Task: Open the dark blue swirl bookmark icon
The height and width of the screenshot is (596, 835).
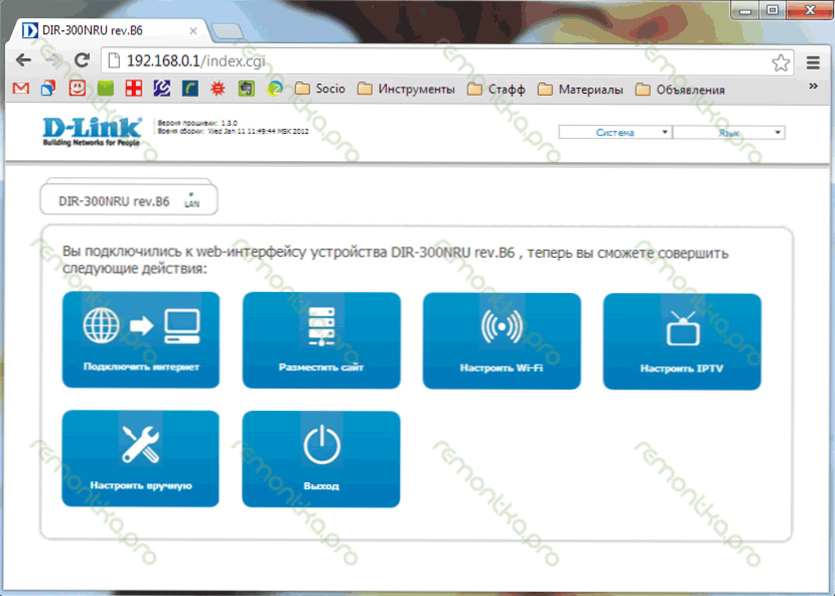Action: (x=162, y=88)
